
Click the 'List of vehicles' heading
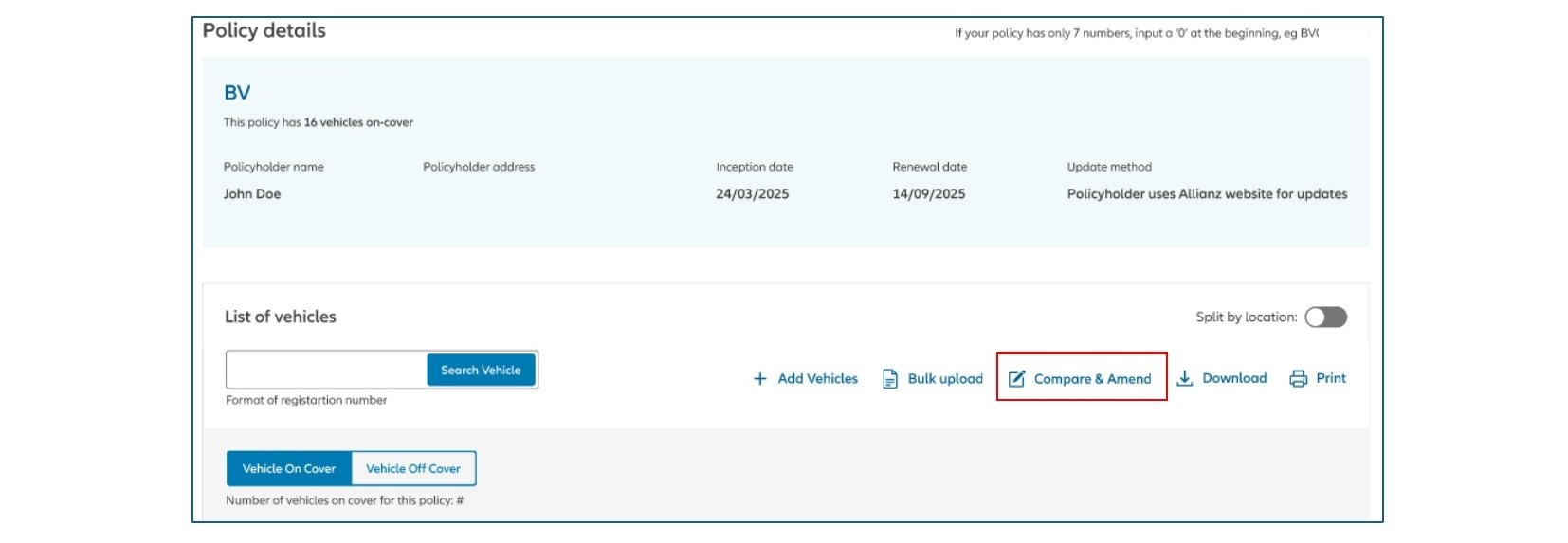click(x=281, y=317)
